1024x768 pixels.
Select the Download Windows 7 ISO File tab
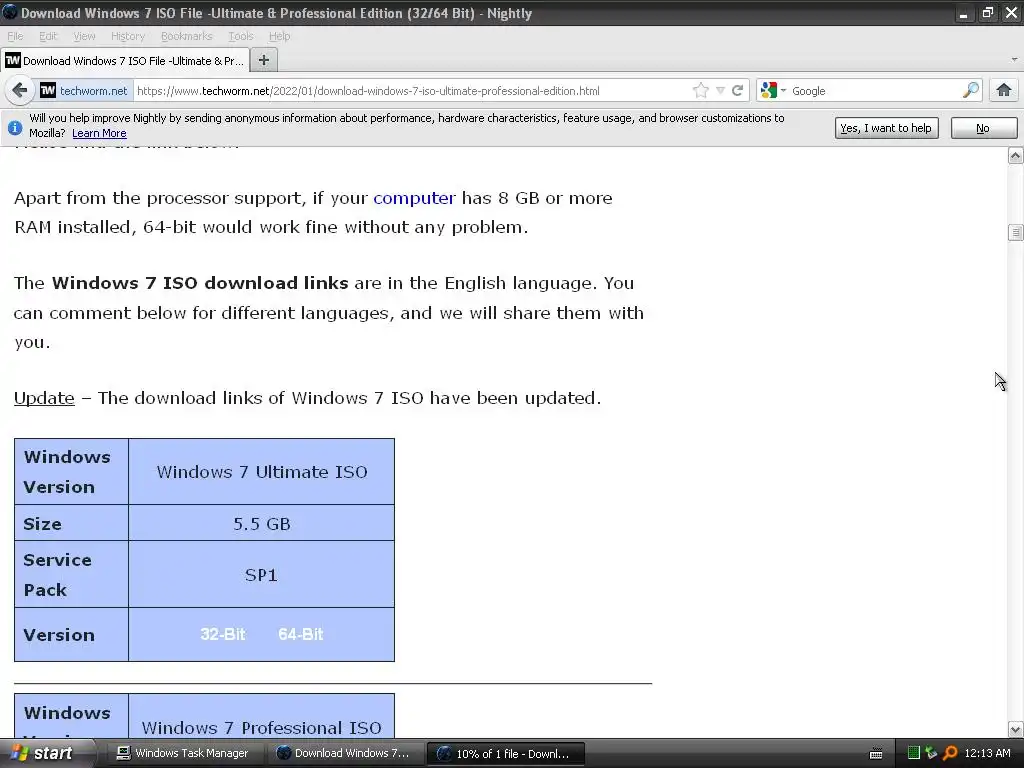125,61
